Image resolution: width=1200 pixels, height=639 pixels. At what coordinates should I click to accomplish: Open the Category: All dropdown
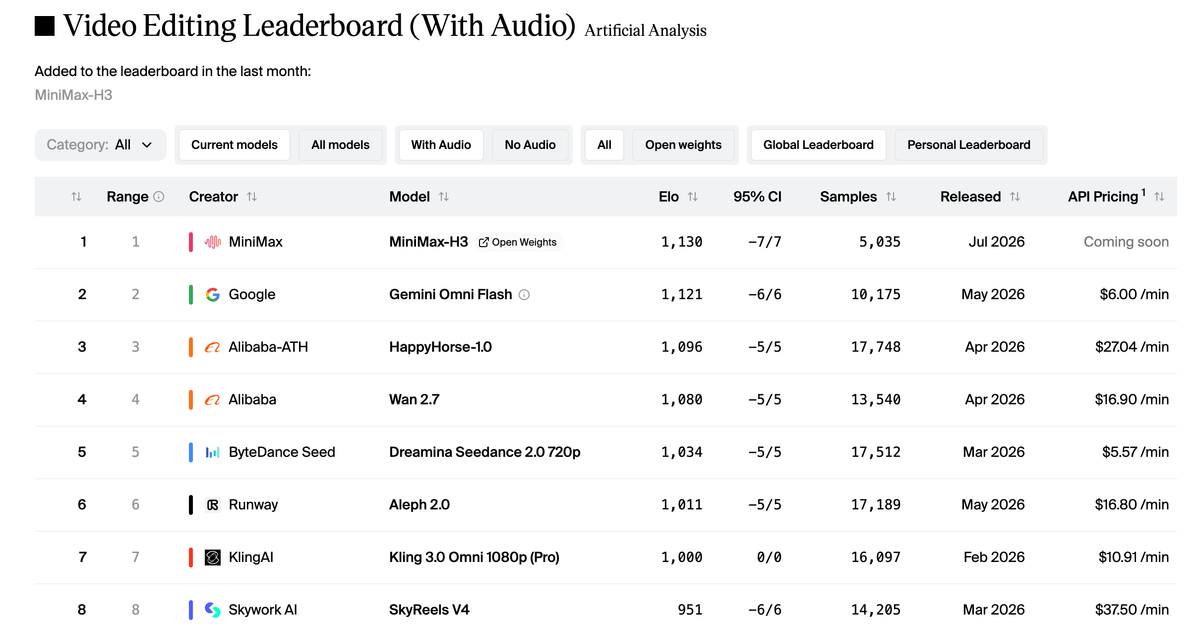coord(100,145)
